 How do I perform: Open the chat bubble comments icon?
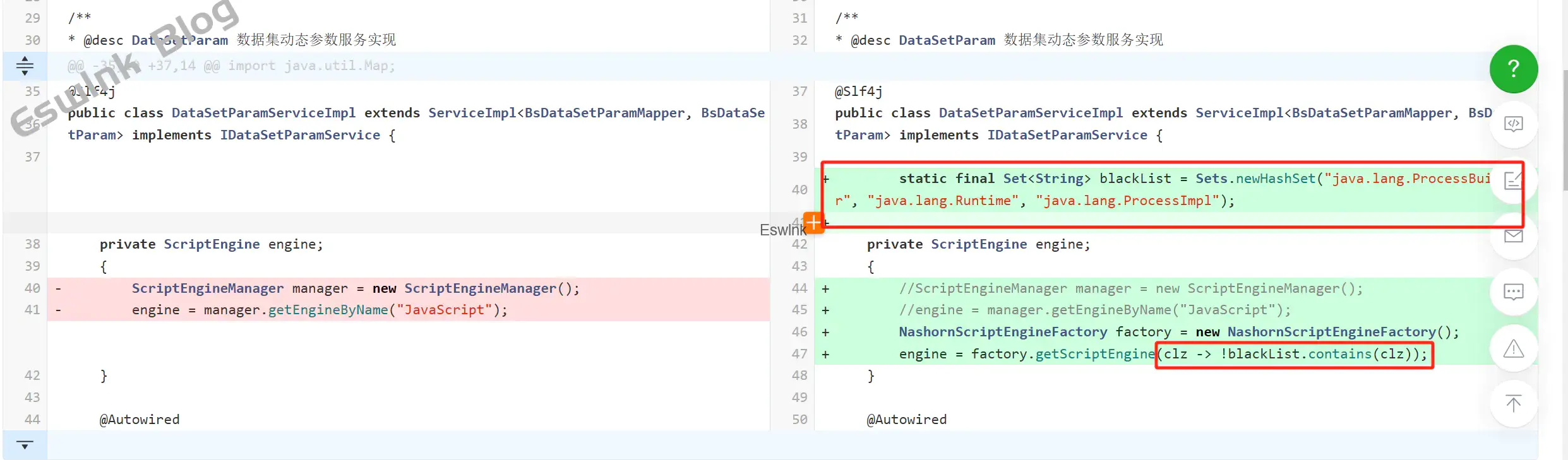[x=1513, y=292]
